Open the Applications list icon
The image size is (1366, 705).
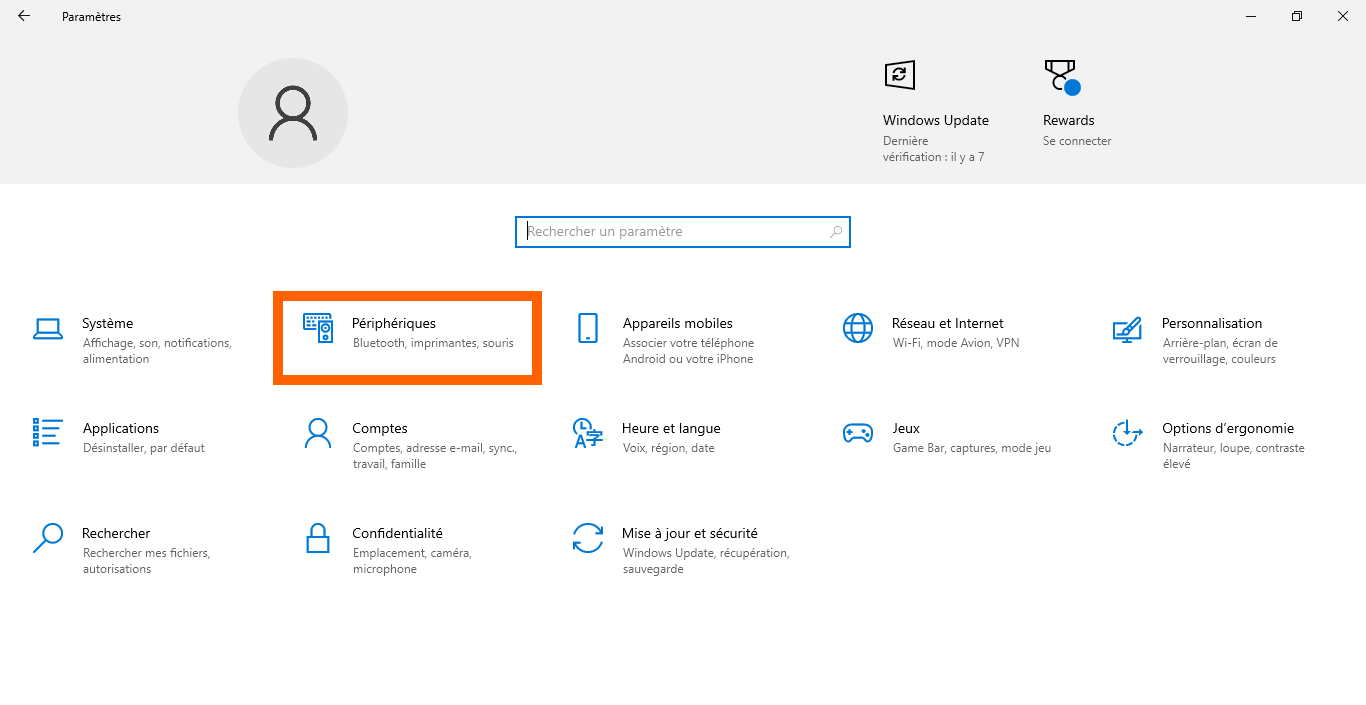[48, 432]
